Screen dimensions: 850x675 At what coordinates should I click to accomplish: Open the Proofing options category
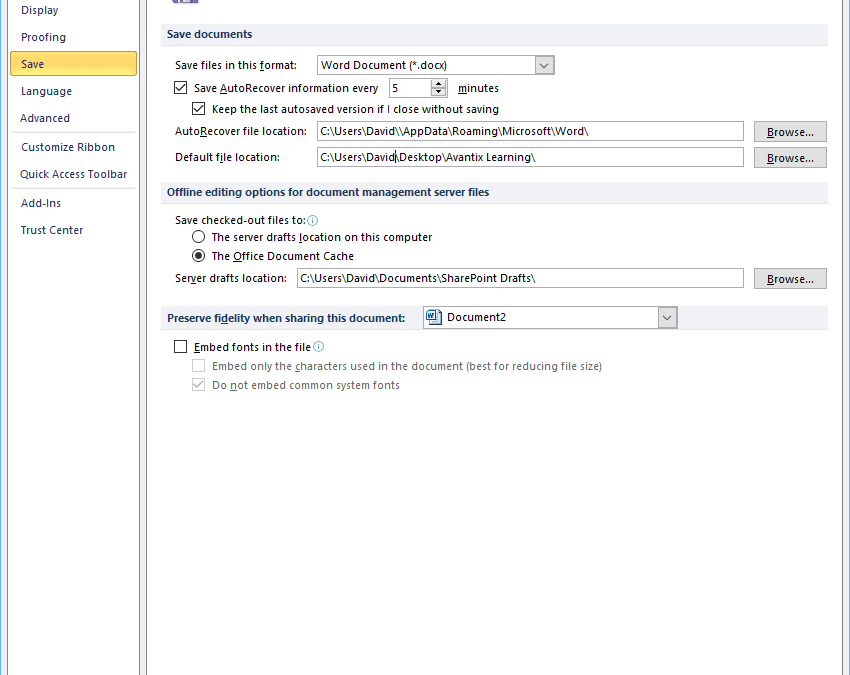44,37
